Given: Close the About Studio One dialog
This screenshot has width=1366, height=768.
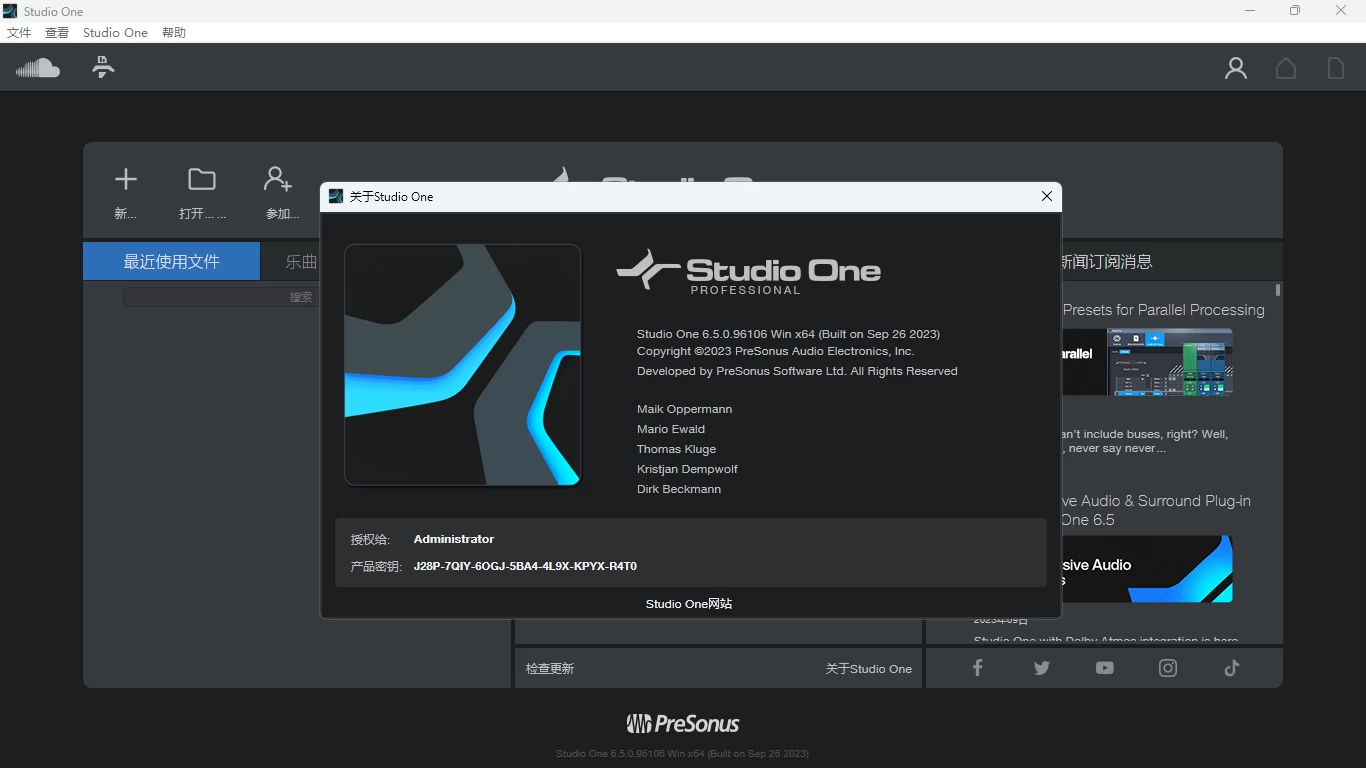Looking at the screenshot, I should pyautogui.click(x=1047, y=196).
